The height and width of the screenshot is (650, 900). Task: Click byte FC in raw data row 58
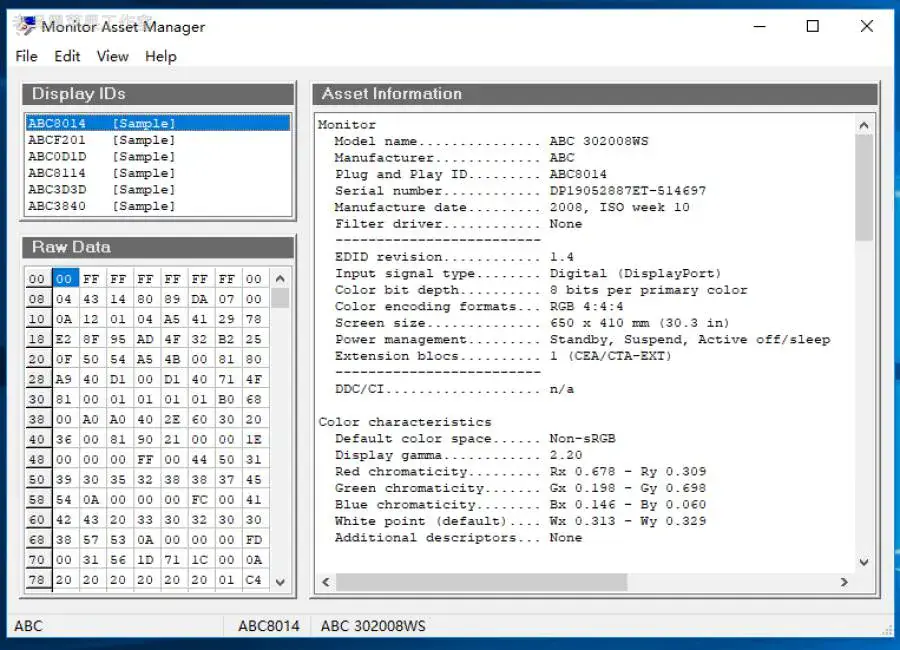pos(199,500)
